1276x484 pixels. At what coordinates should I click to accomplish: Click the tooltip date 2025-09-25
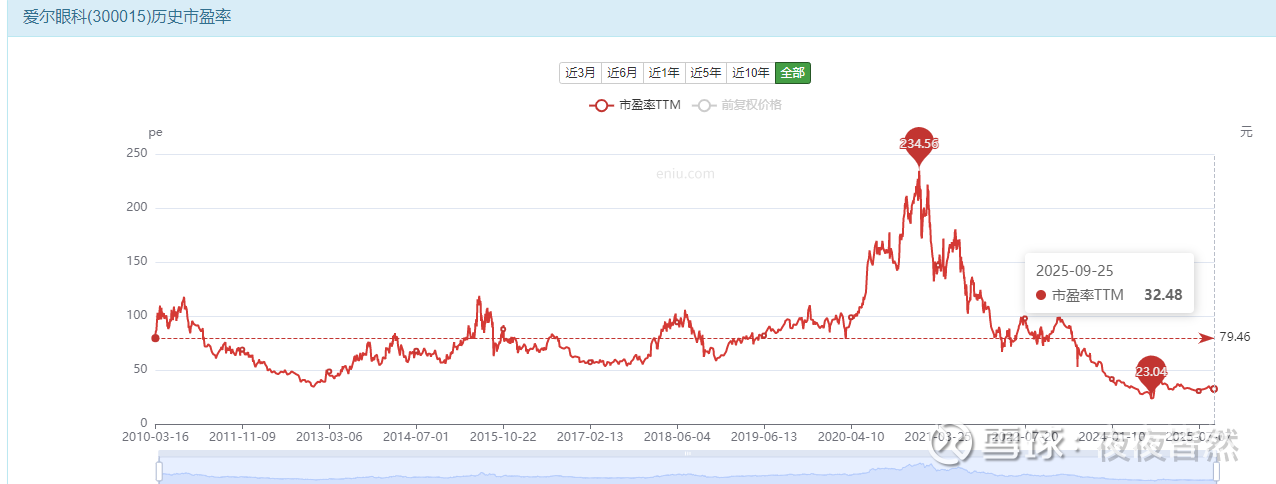click(1075, 271)
